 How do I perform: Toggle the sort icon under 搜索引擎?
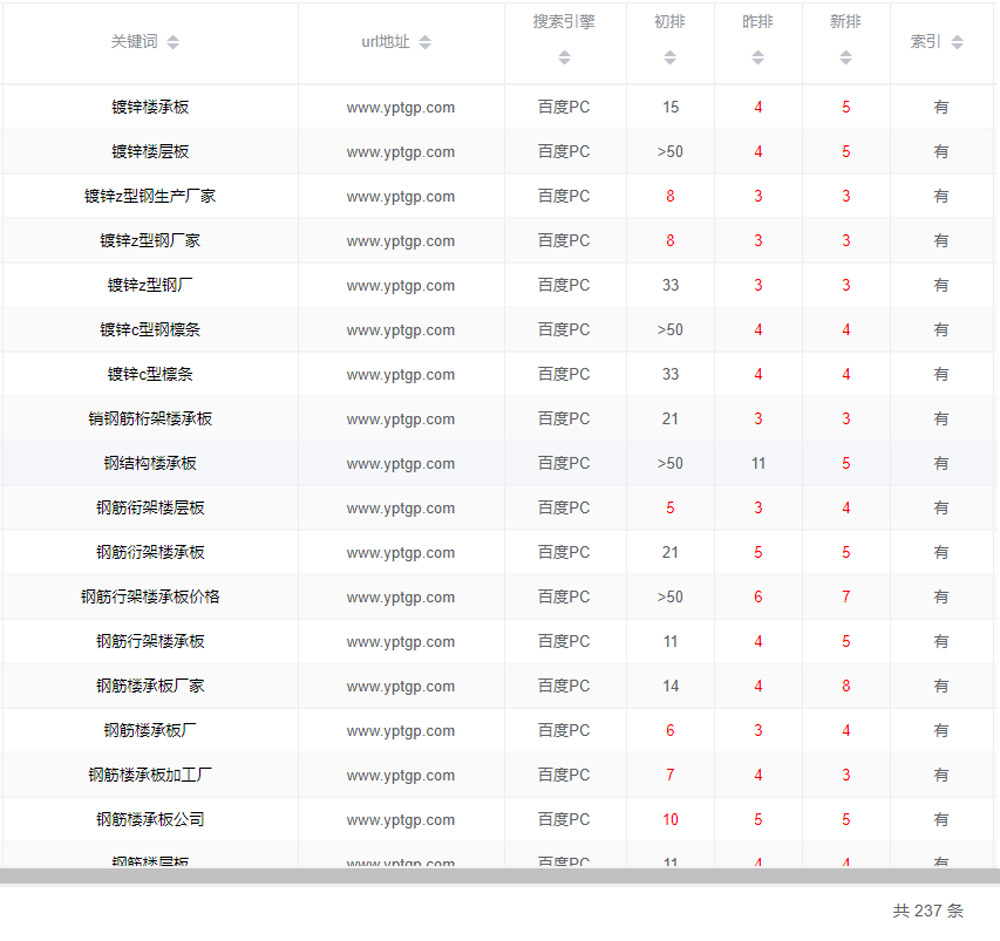pyautogui.click(x=565, y=58)
